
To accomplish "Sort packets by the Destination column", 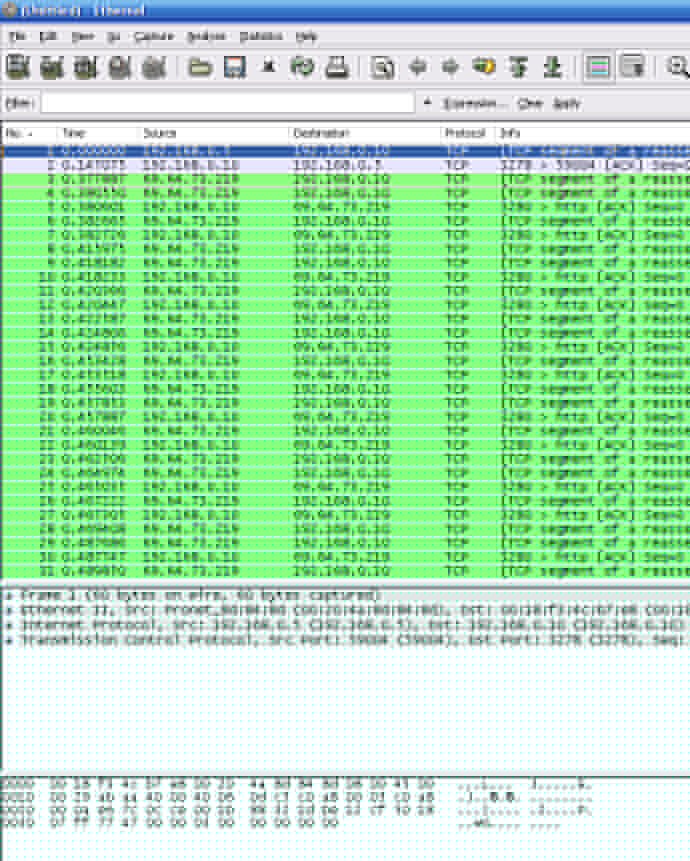I will pyautogui.click(x=365, y=133).
